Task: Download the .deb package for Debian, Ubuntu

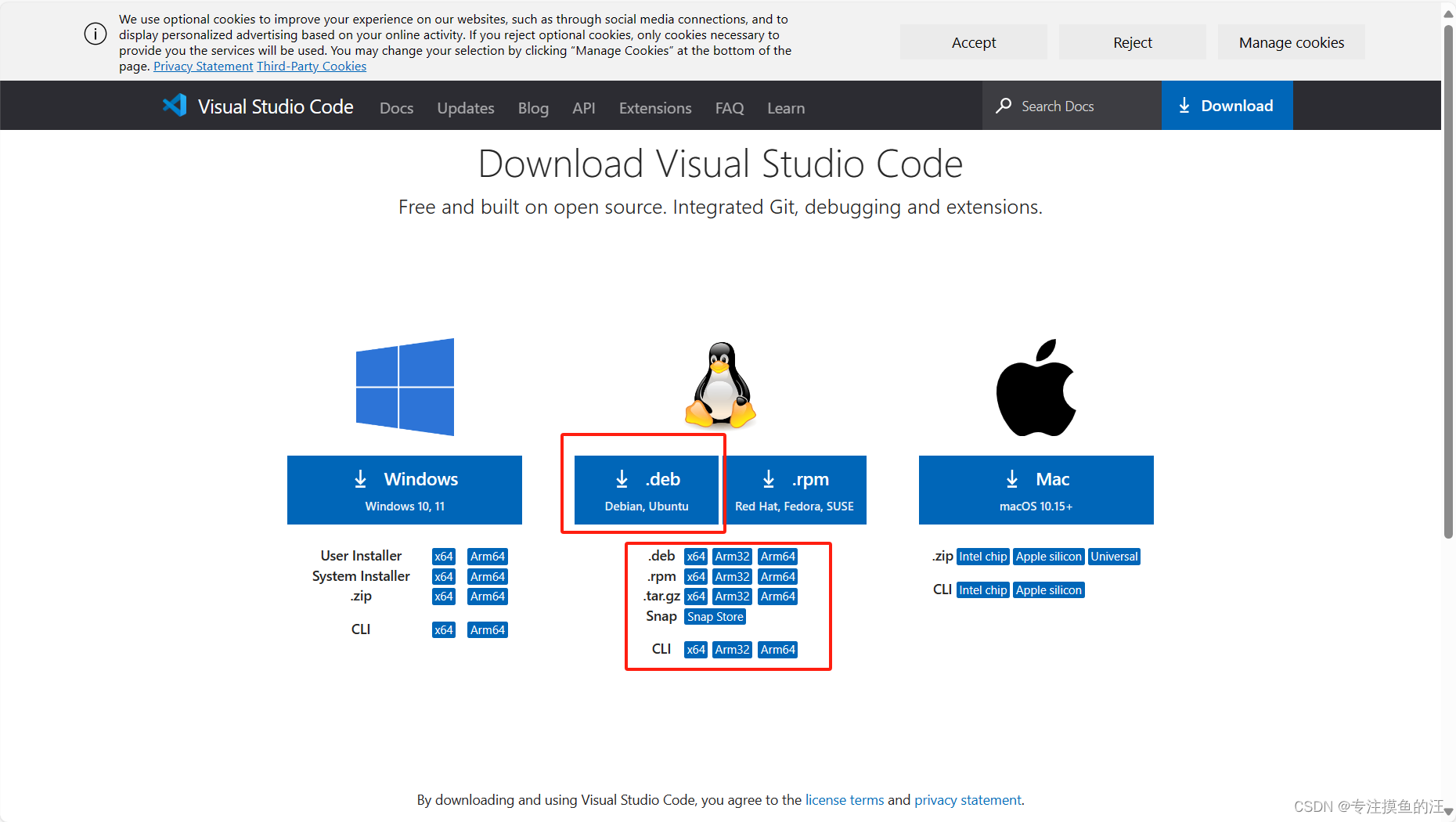Action: [x=647, y=490]
